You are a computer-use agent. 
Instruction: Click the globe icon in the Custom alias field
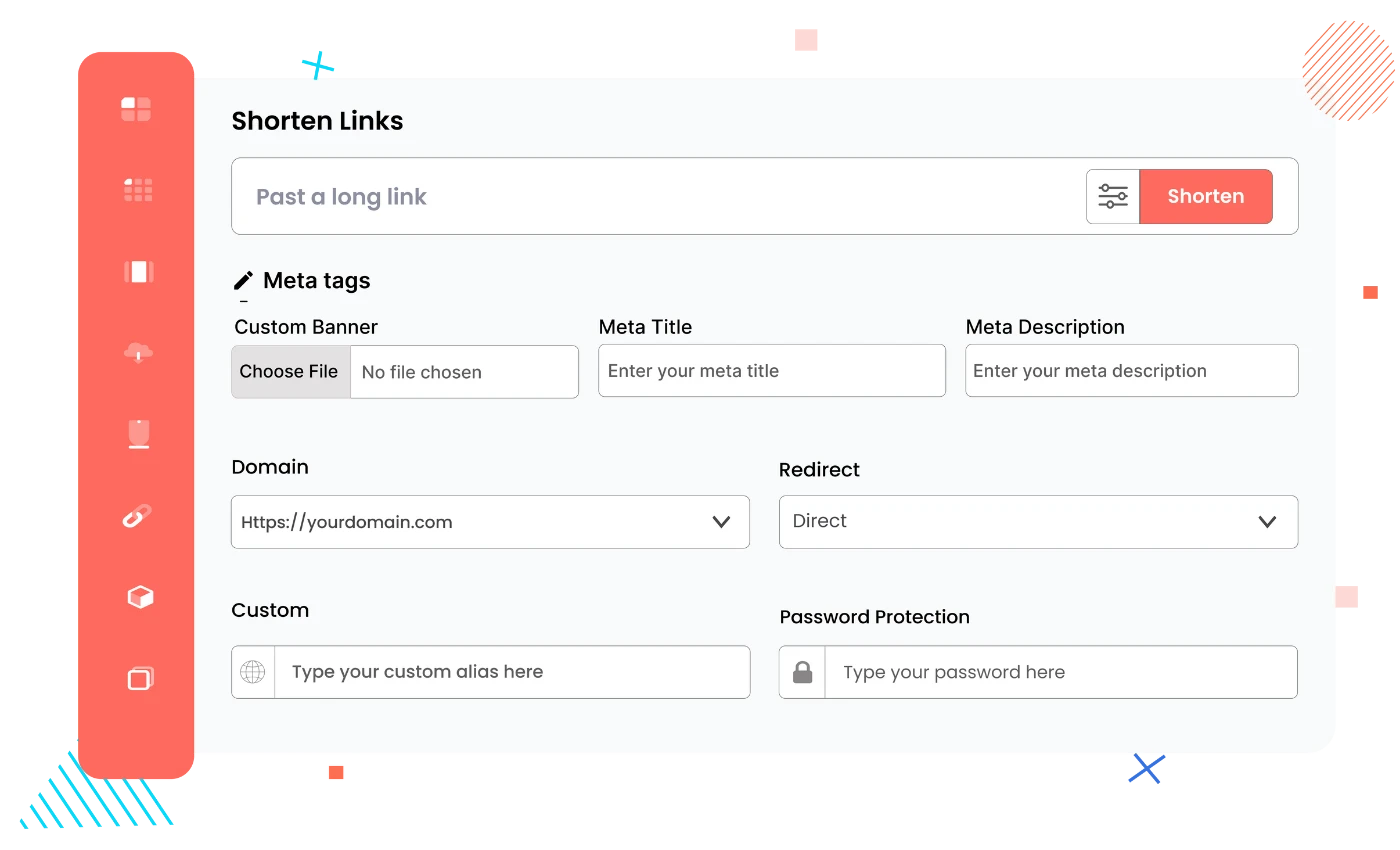253,672
